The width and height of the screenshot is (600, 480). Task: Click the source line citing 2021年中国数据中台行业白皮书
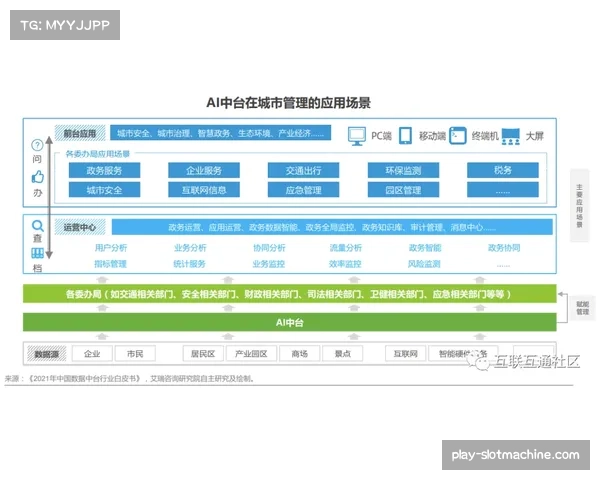[x=130, y=379]
